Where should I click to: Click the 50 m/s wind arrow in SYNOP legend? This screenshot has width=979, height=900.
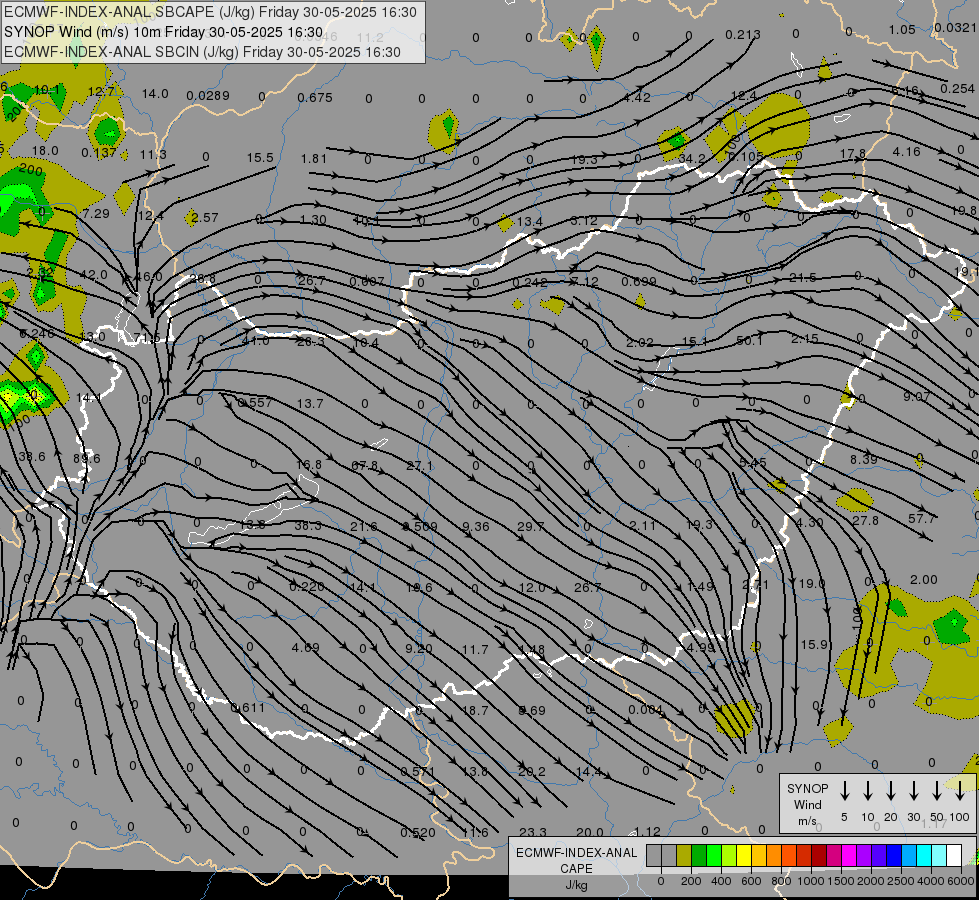click(937, 791)
